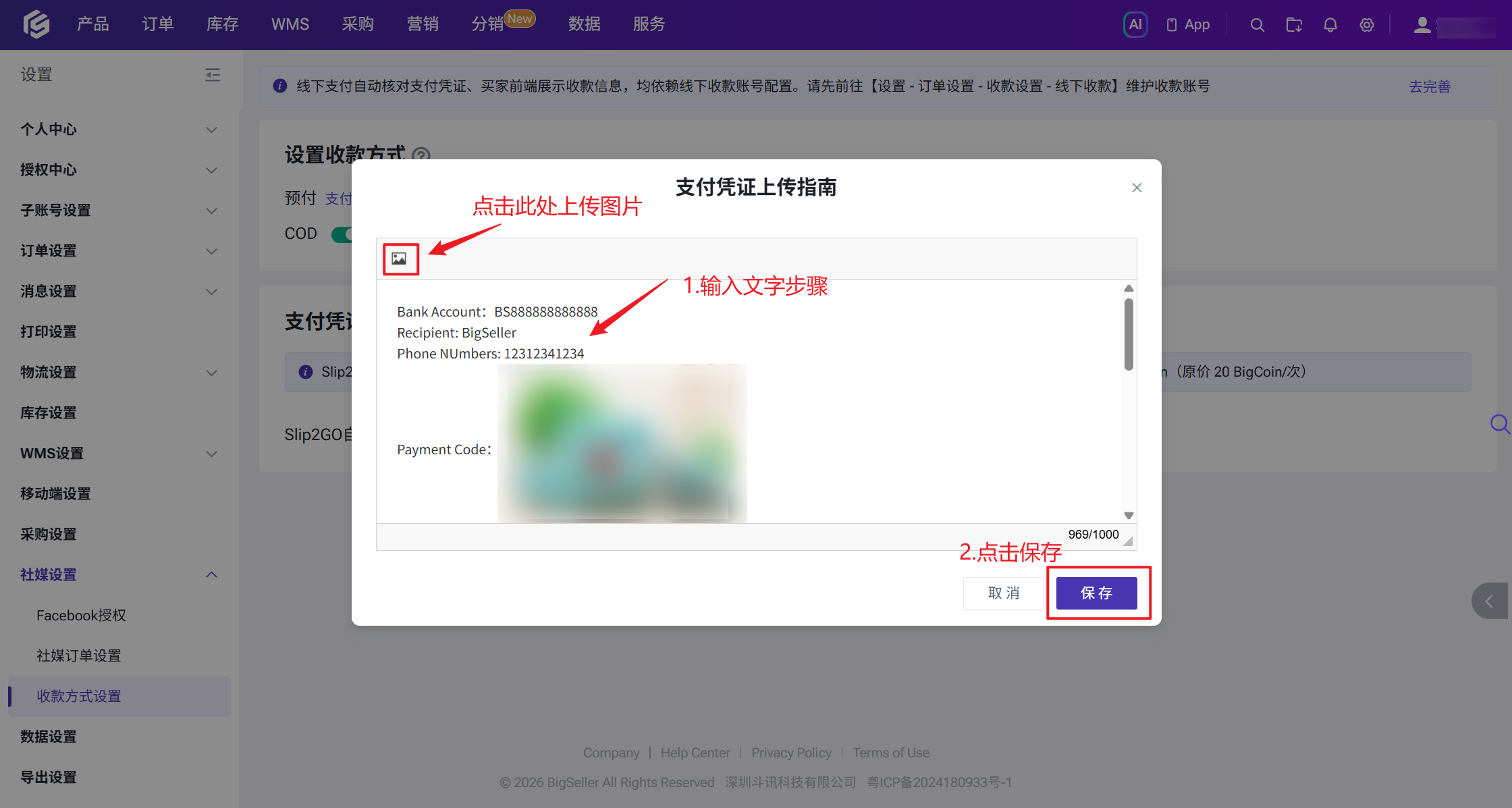Screen dimensions: 1512x808
Task: Click the 969/1000 character counter
Action: [x=1093, y=535]
